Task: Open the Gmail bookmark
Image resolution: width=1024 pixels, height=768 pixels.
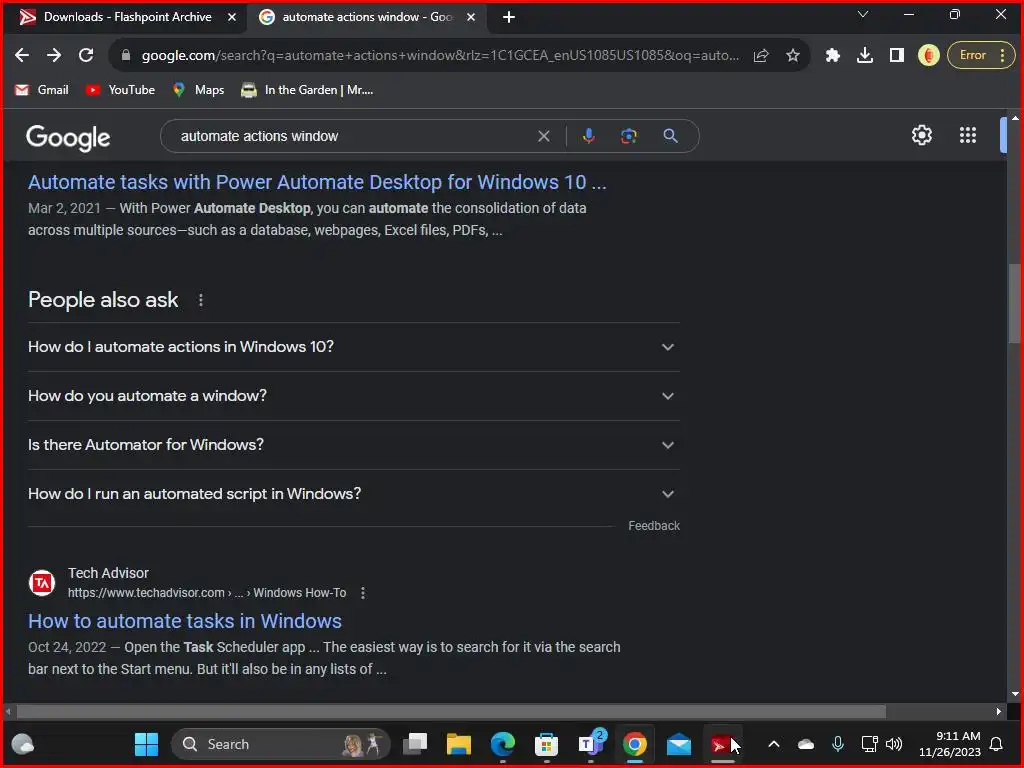Action: 42,90
